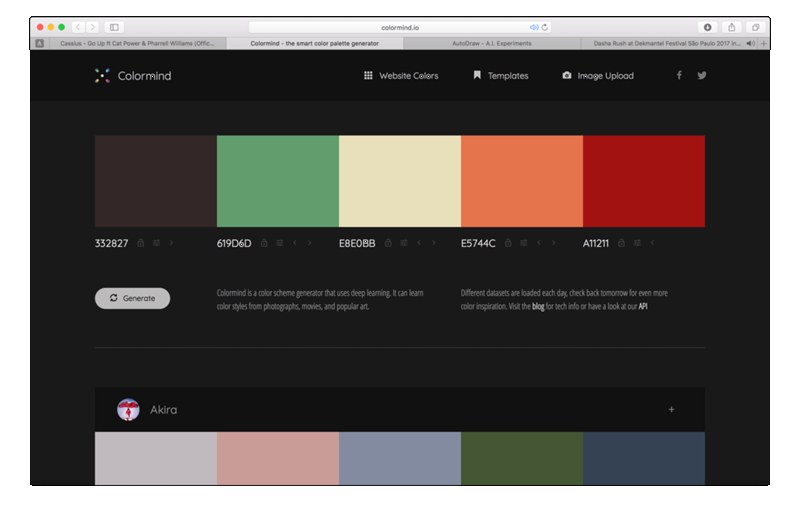800x528 pixels.
Task: Move the E5744C color left
Action: point(539,243)
